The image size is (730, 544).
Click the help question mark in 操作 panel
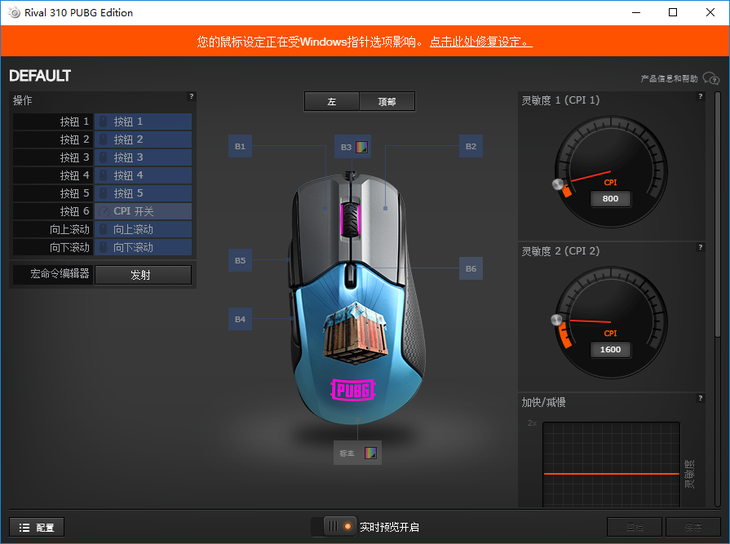[x=191, y=96]
